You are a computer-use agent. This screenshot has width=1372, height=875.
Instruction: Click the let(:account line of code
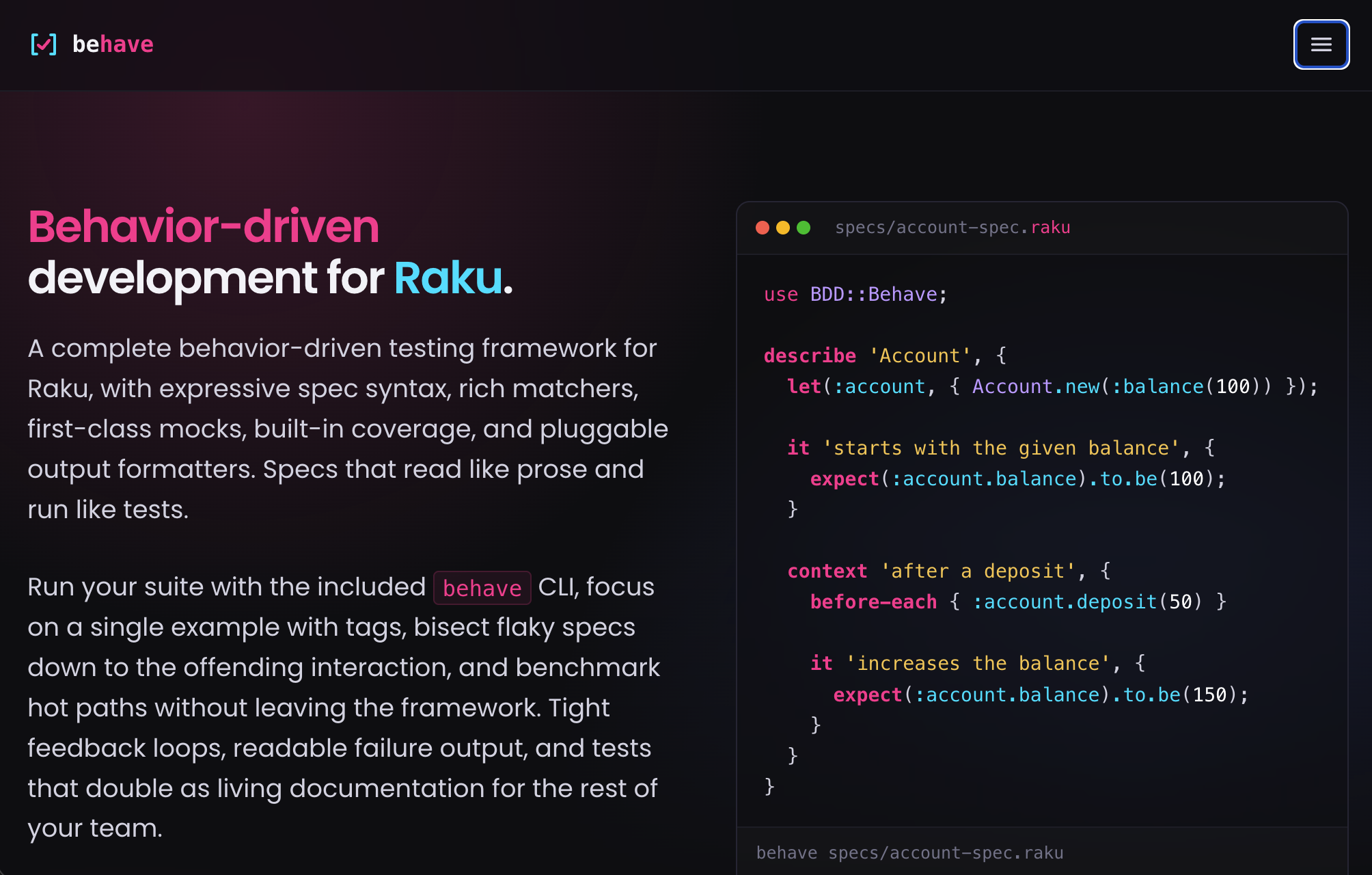tap(1052, 387)
